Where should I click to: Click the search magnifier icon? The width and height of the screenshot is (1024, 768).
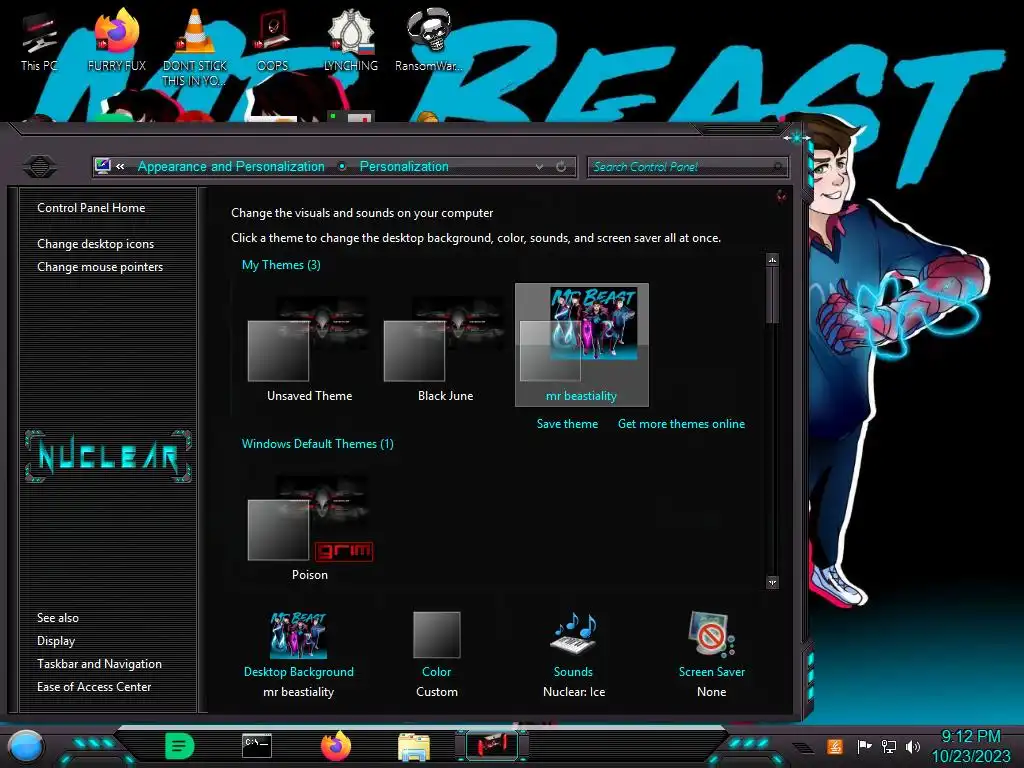tap(777, 167)
